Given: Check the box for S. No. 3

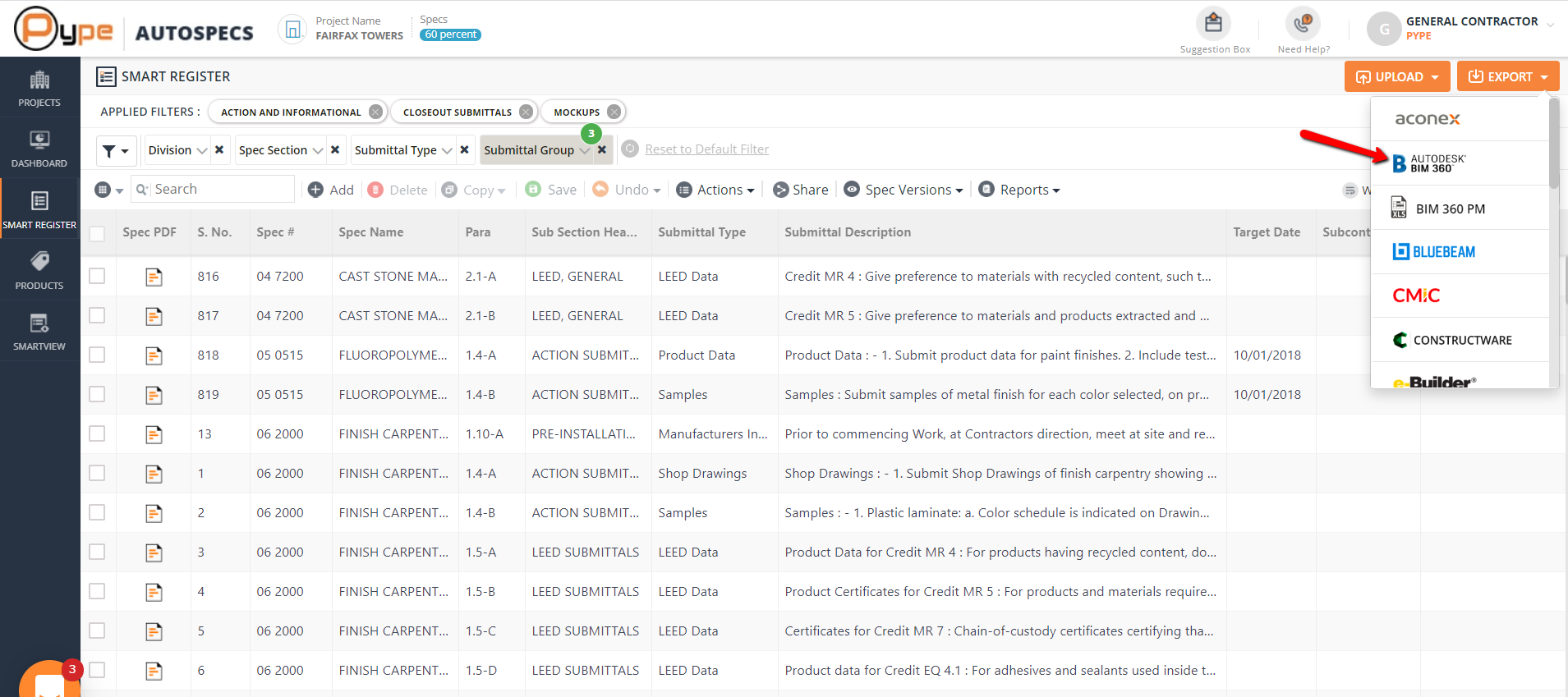Looking at the screenshot, I should [x=97, y=552].
